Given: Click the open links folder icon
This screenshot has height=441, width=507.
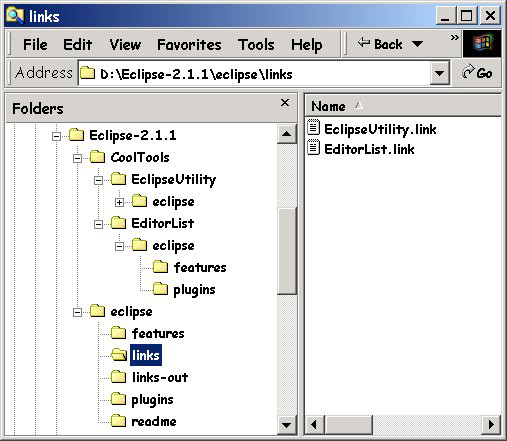Looking at the screenshot, I should [x=119, y=355].
